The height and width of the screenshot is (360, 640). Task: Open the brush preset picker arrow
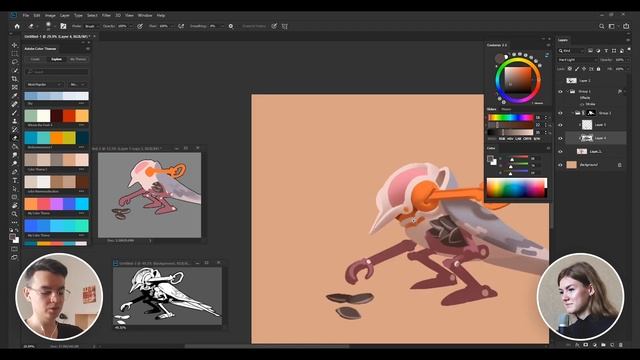click(x=55, y=26)
